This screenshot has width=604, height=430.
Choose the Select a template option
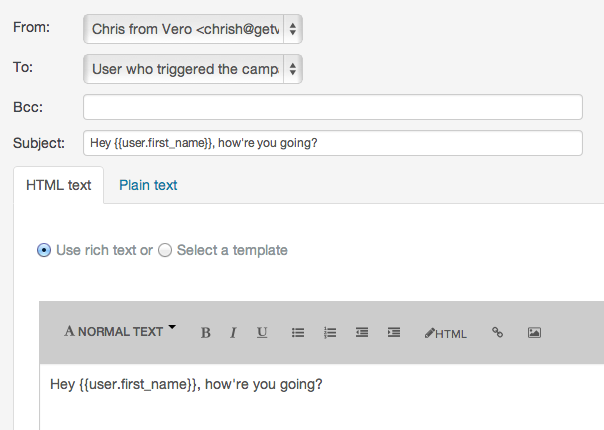click(x=166, y=250)
